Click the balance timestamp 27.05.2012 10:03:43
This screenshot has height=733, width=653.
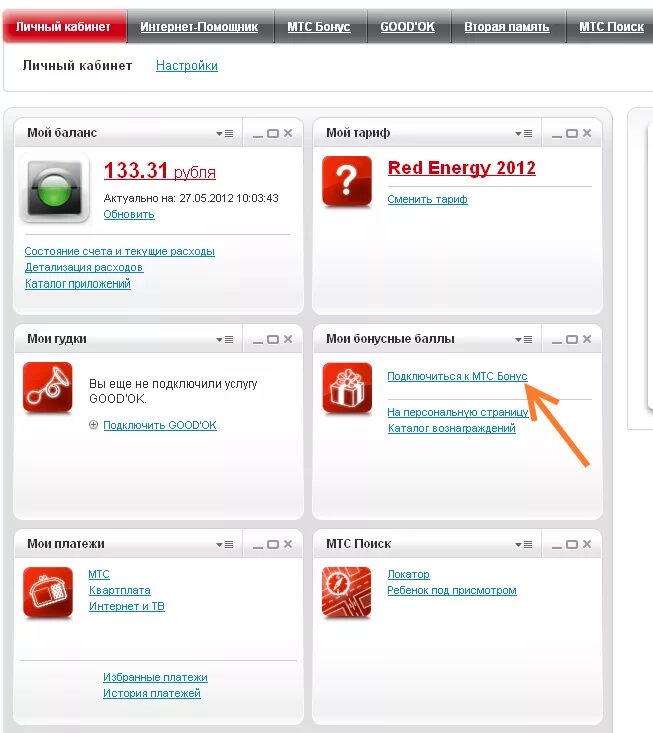click(229, 198)
